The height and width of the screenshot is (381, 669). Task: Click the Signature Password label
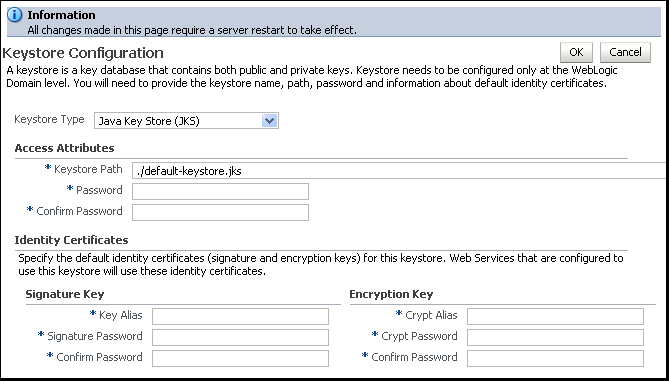pyautogui.click(x=95, y=336)
